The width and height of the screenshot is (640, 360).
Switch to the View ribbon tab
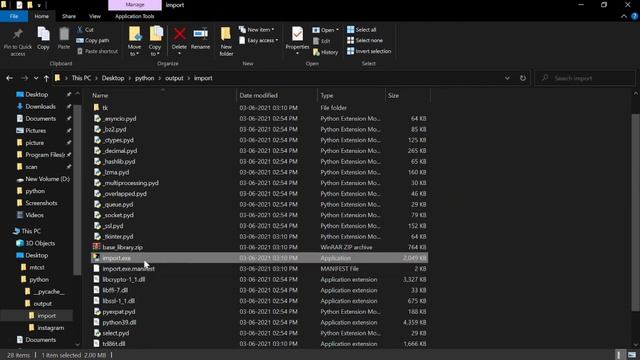point(95,16)
